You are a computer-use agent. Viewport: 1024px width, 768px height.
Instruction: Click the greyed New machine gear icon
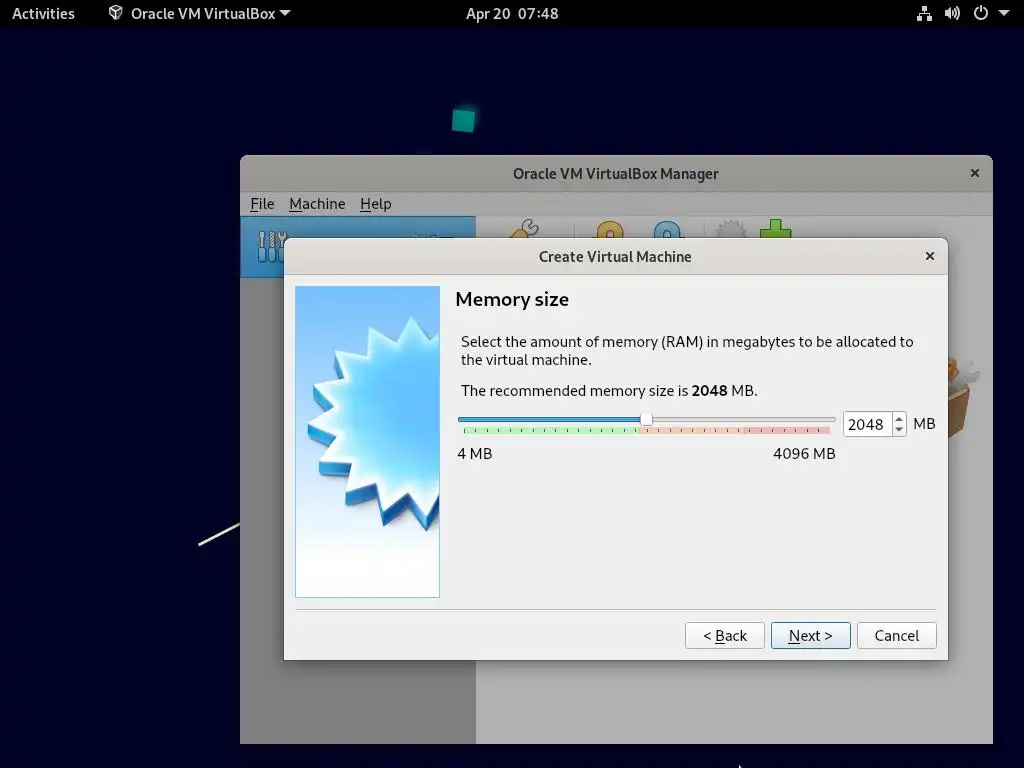pyautogui.click(x=731, y=230)
